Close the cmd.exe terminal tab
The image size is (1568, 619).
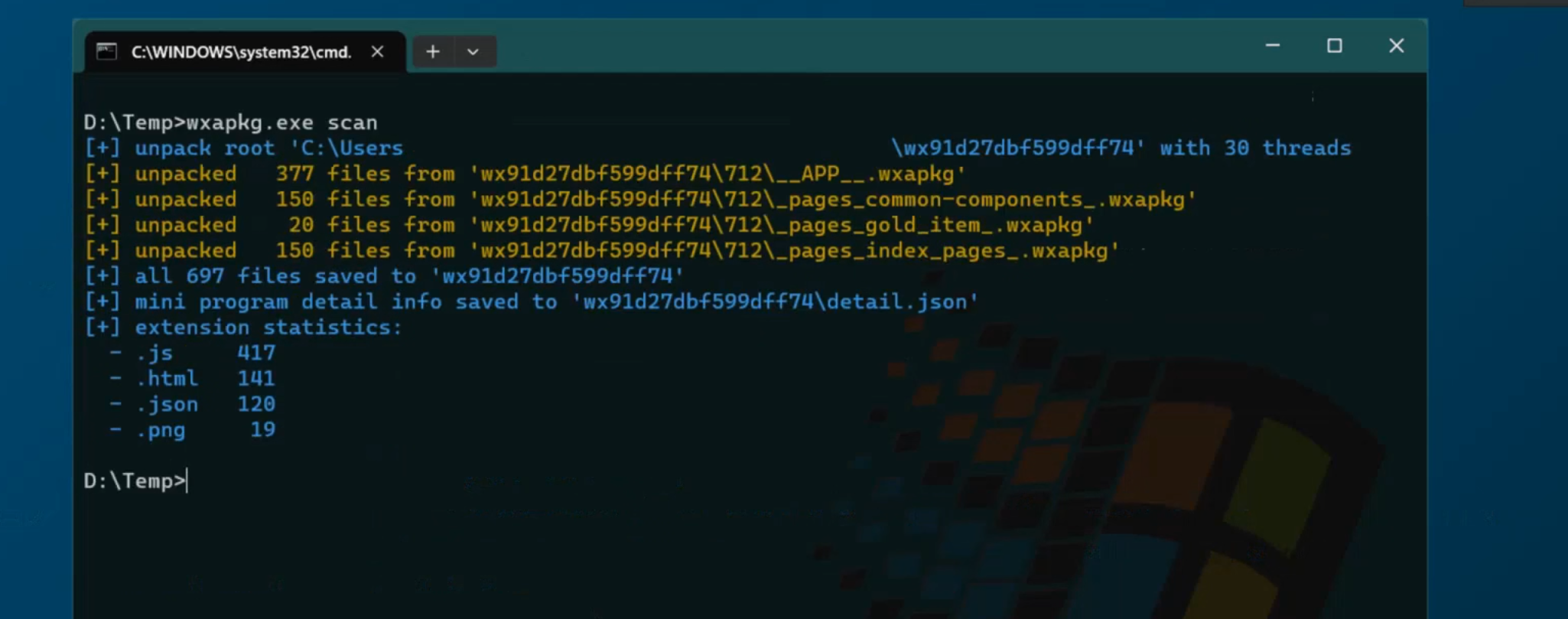(377, 51)
